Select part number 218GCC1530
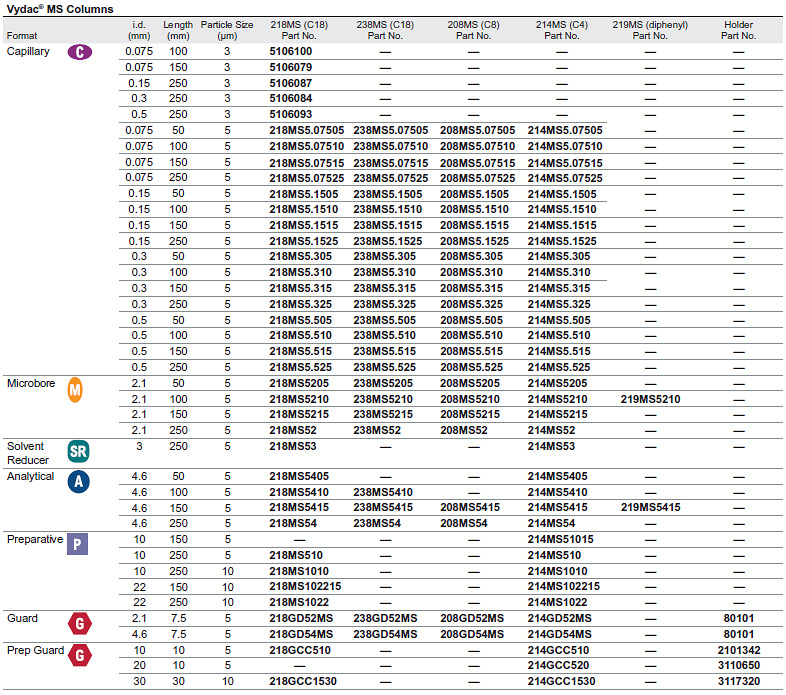The height and width of the screenshot is (695, 786). [303, 681]
